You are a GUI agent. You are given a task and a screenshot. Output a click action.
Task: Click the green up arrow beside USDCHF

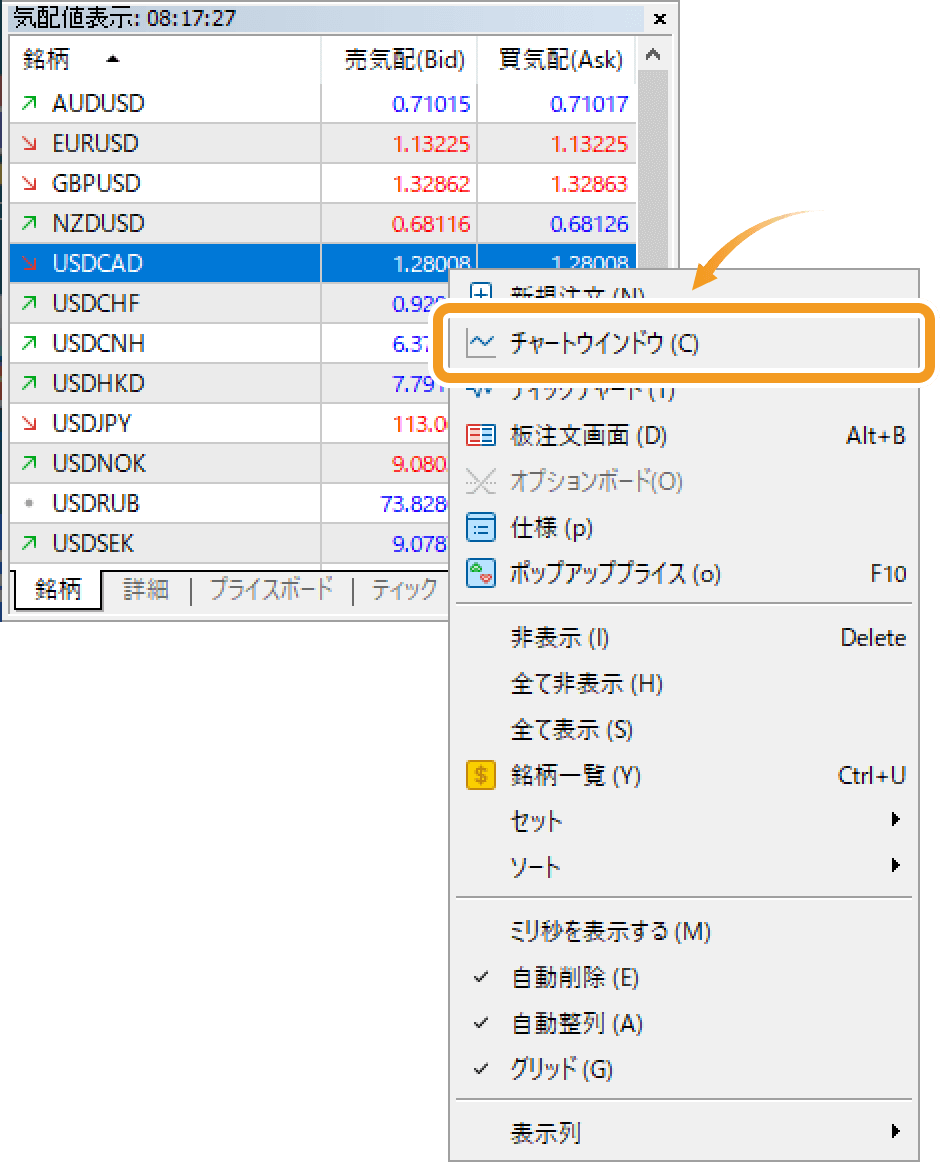[x=30, y=303]
